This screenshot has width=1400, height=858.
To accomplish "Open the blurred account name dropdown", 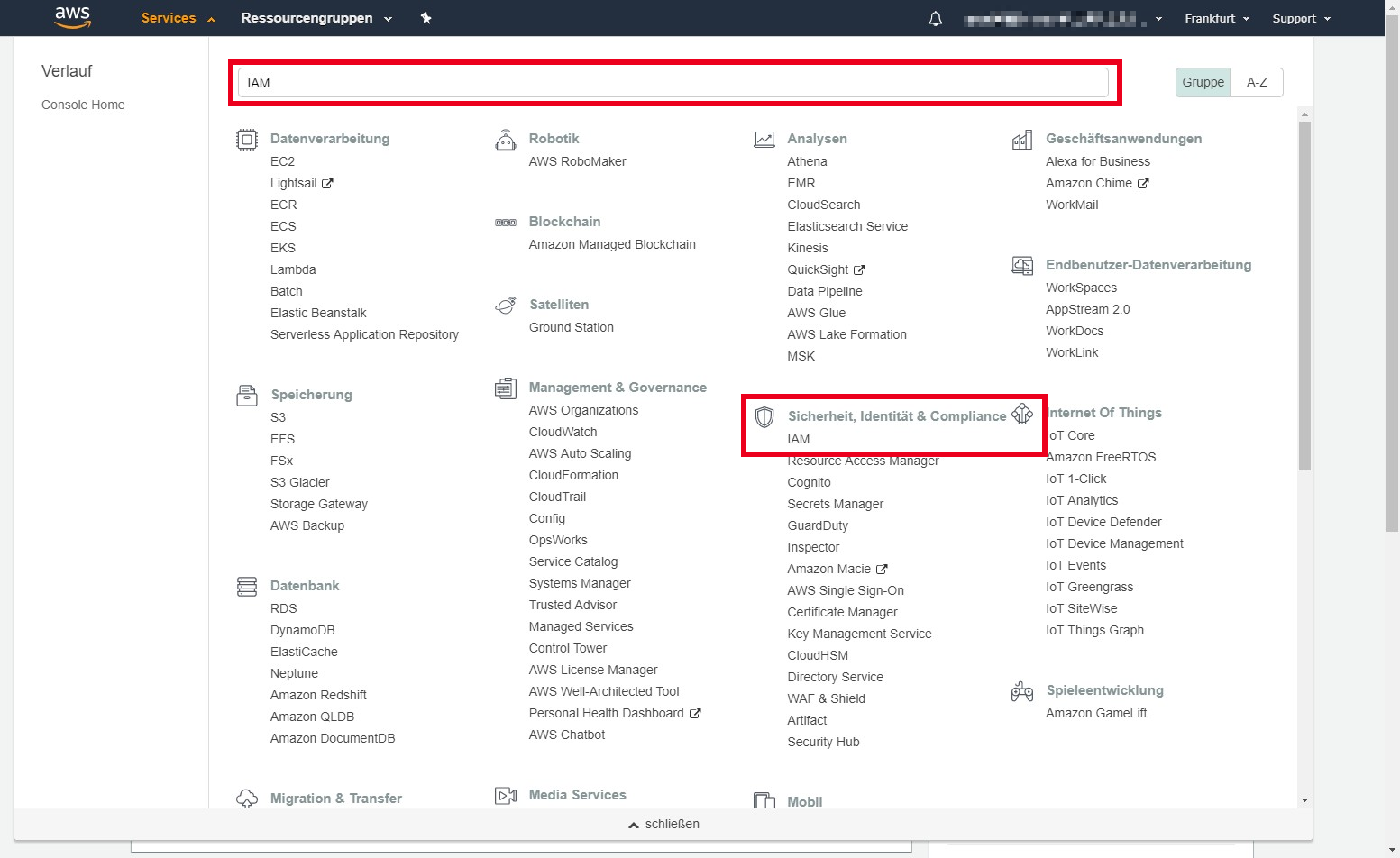I will coord(1063,18).
